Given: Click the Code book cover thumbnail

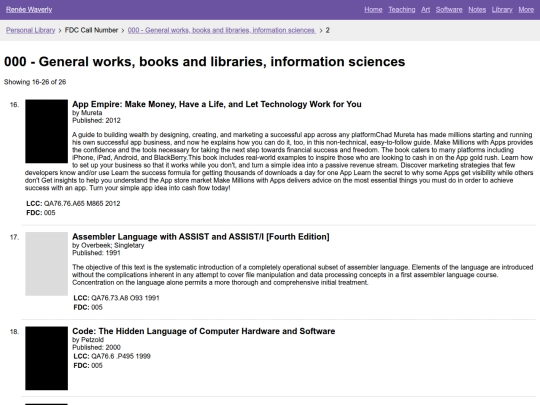Looking at the screenshot, I should pos(46,358).
